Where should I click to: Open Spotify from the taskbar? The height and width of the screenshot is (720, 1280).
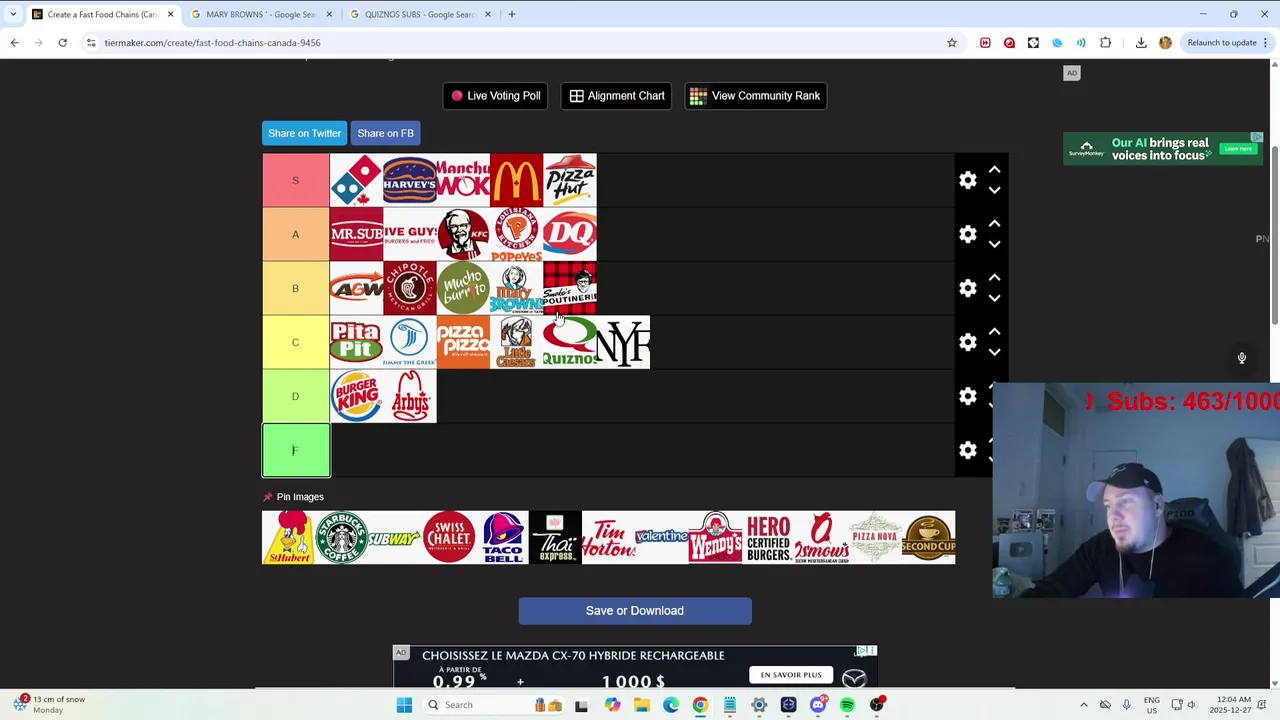click(x=847, y=705)
